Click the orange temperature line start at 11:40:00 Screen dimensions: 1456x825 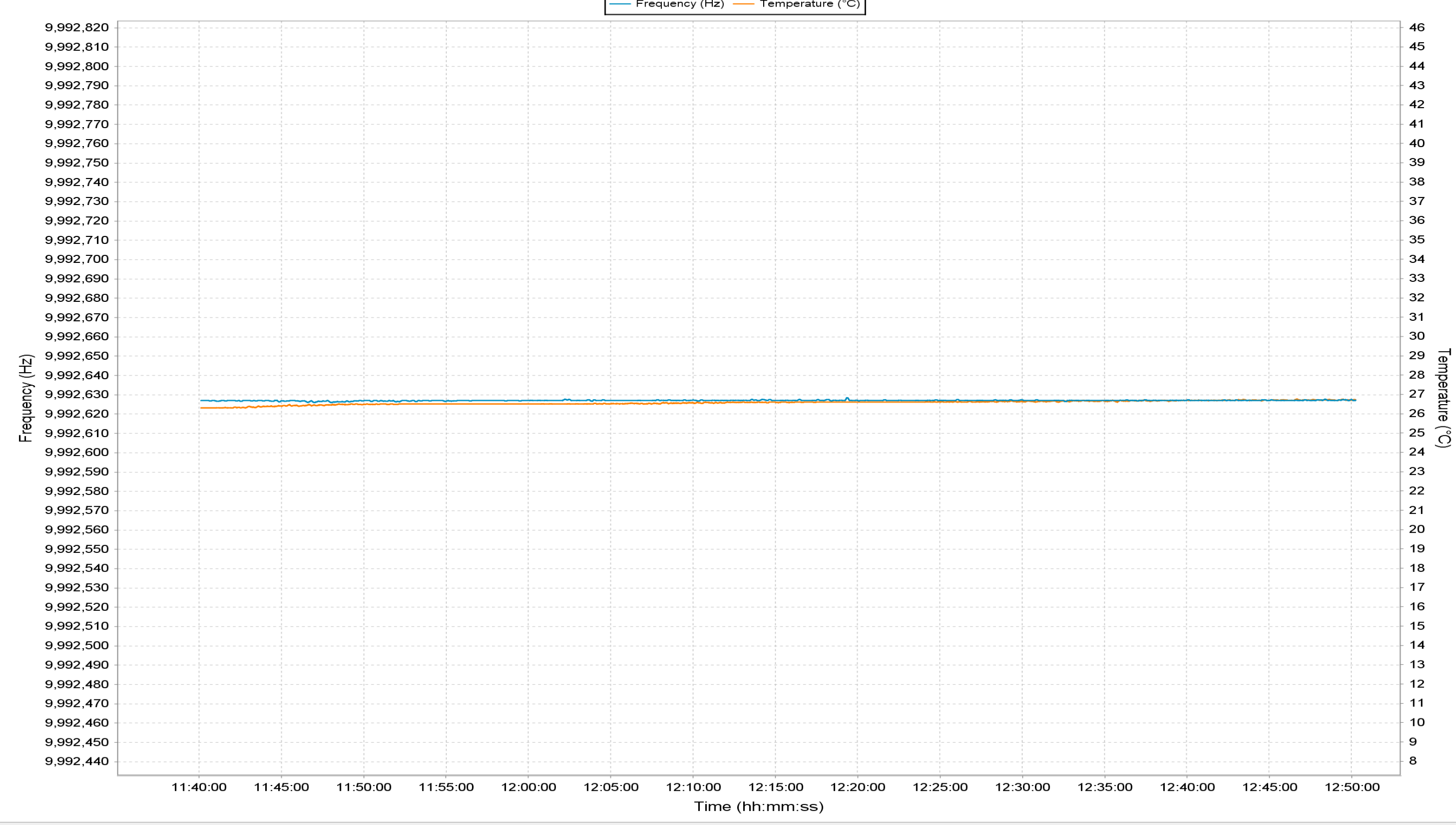pyautogui.click(x=201, y=408)
